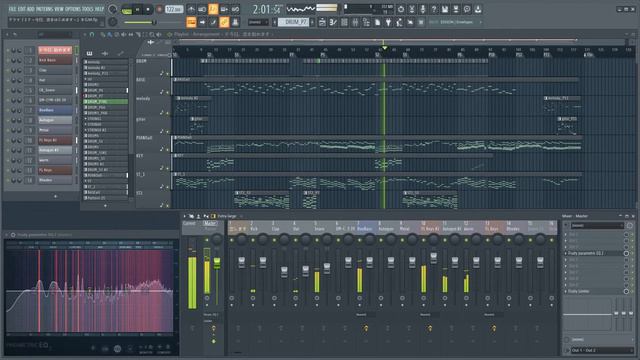640x360 pixels.
Task: Mute the BASS playlist track
Action: click(x=167, y=92)
